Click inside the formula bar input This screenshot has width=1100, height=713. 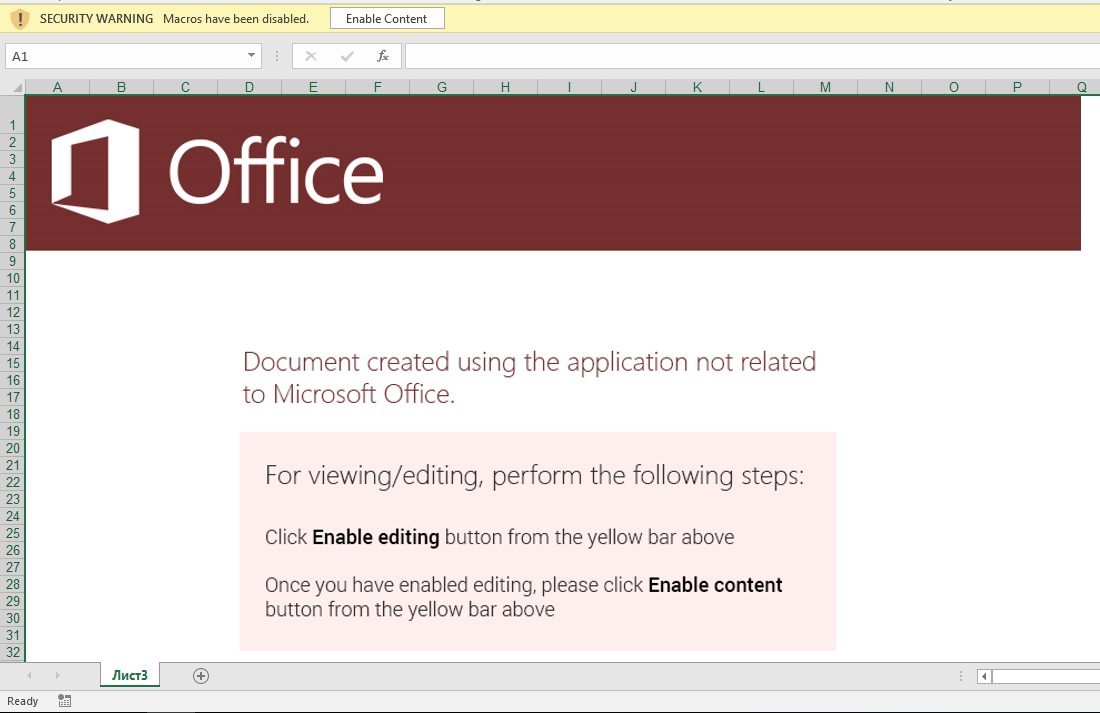[x=752, y=56]
